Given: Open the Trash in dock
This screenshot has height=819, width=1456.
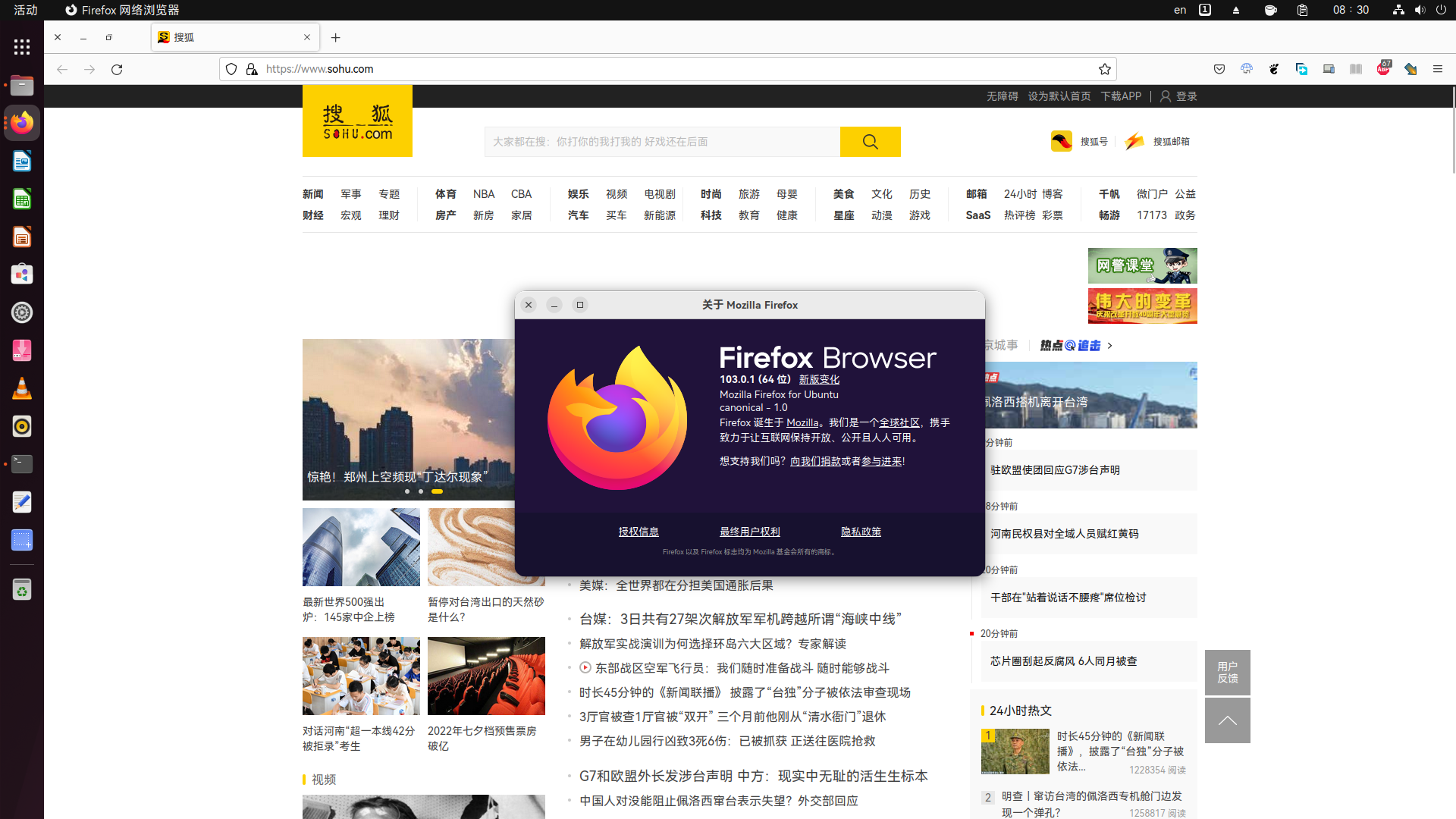Looking at the screenshot, I should tap(22, 590).
